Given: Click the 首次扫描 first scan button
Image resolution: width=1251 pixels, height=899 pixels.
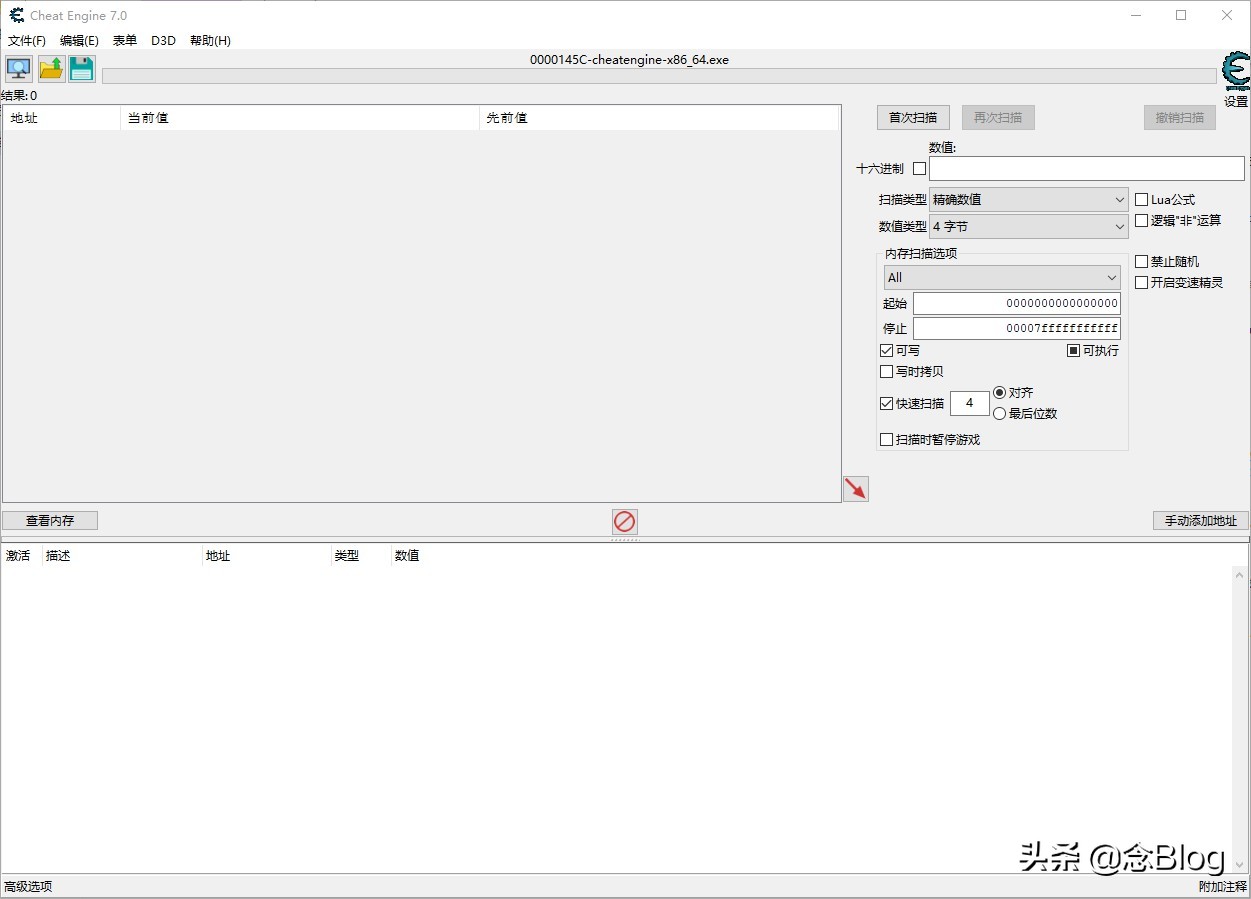Looking at the screenshot, I should tap(913, 118).
